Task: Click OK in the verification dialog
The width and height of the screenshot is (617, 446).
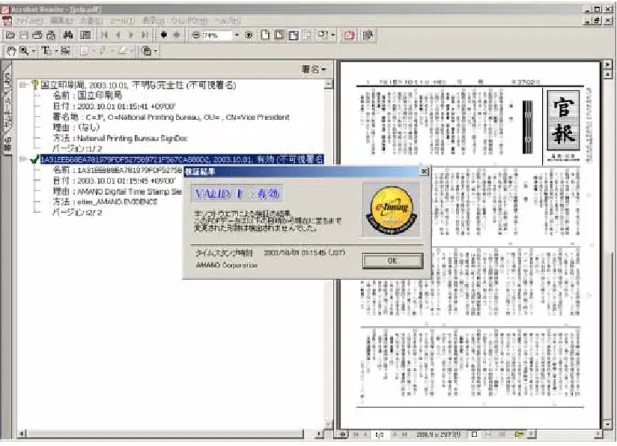Action: click(392, 261)
